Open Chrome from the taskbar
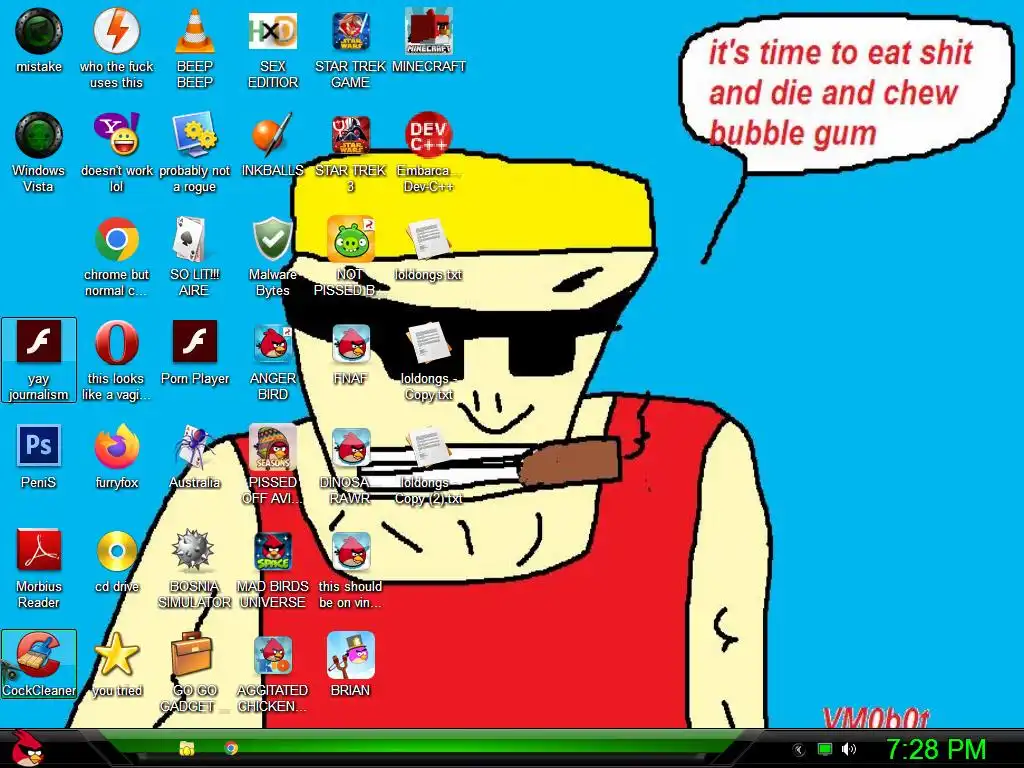The image size is (1024, 768). 231,748
